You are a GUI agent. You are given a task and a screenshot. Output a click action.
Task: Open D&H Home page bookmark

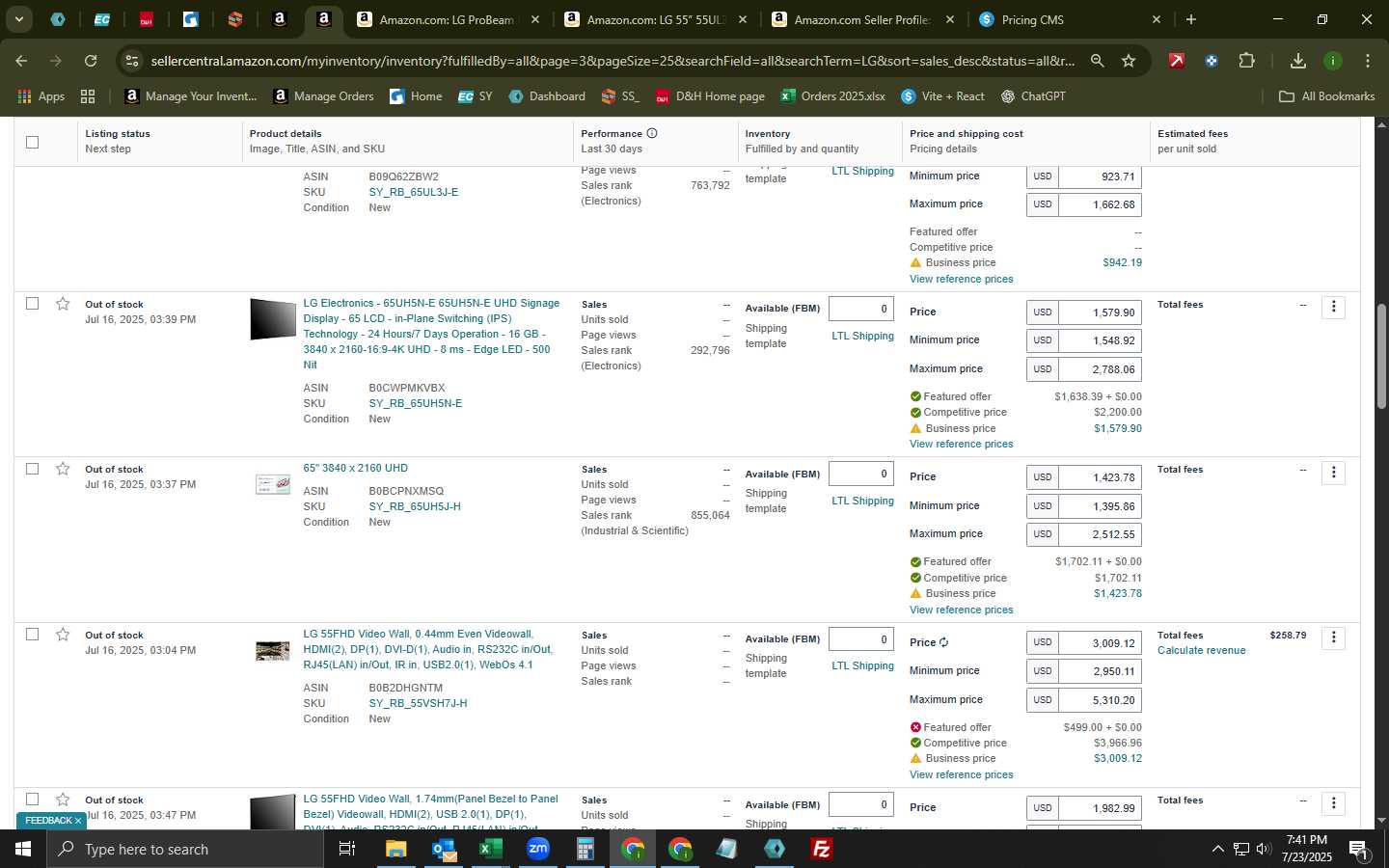point(710,96)
